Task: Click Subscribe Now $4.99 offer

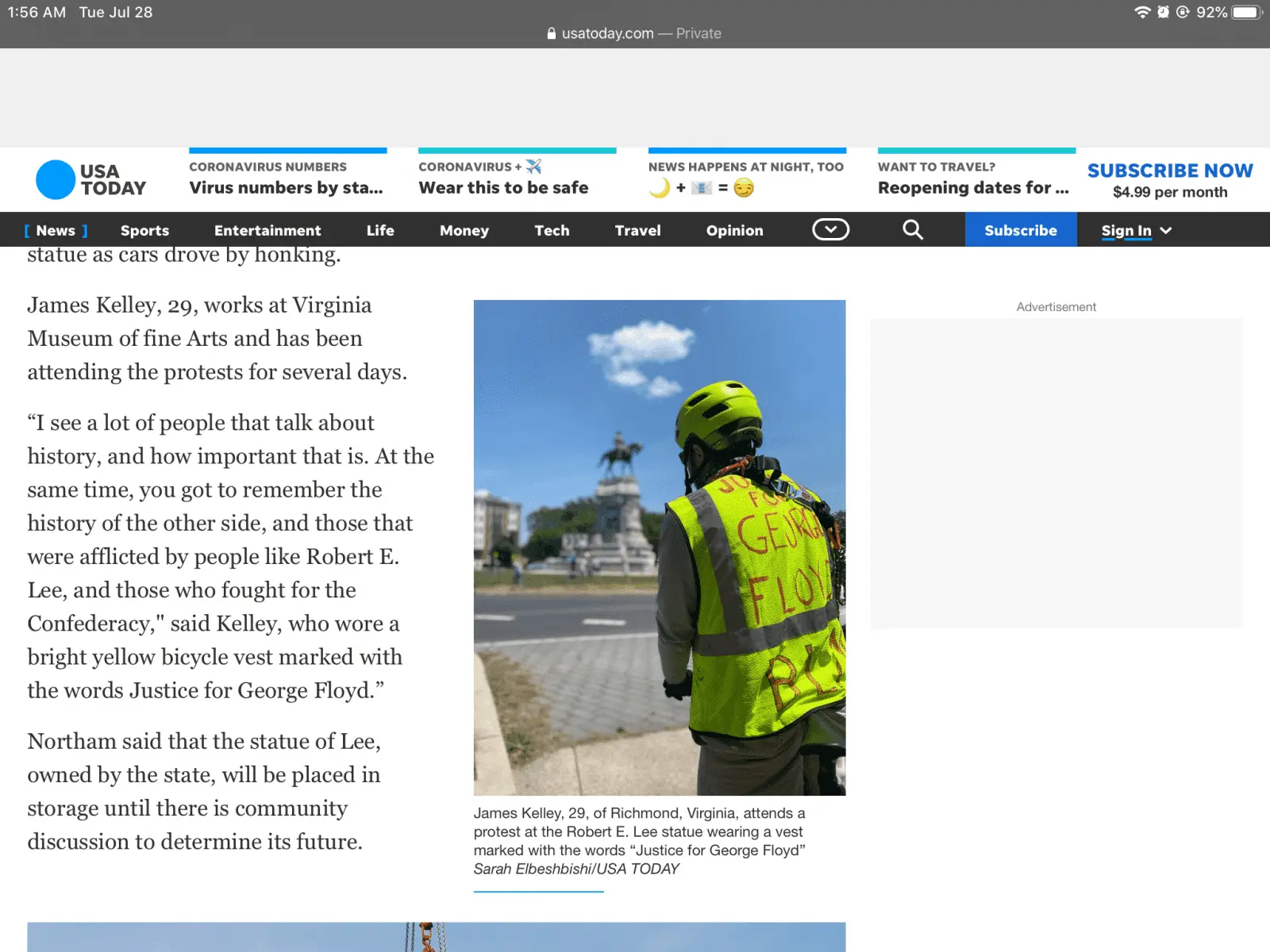Action: click(1169, 180)
